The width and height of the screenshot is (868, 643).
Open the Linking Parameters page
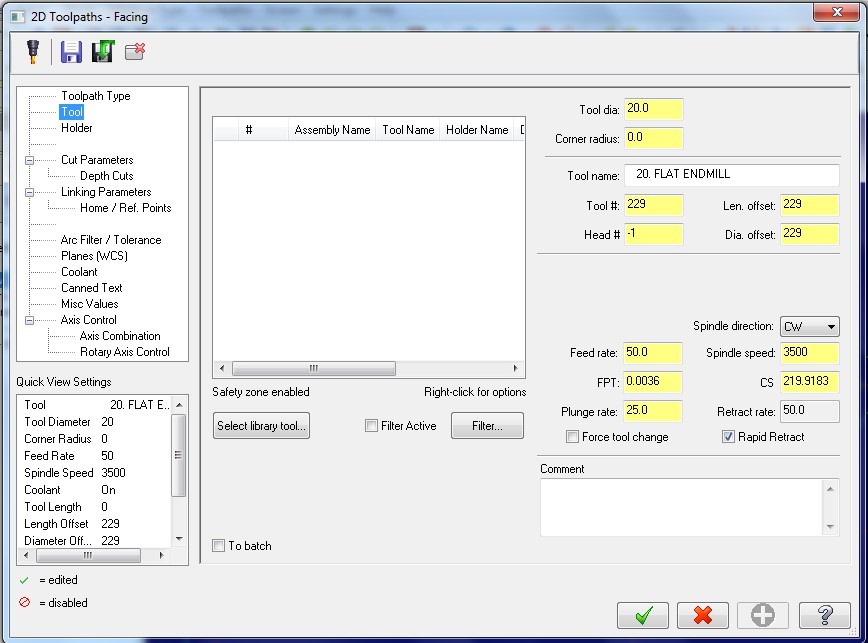(106, 192)
